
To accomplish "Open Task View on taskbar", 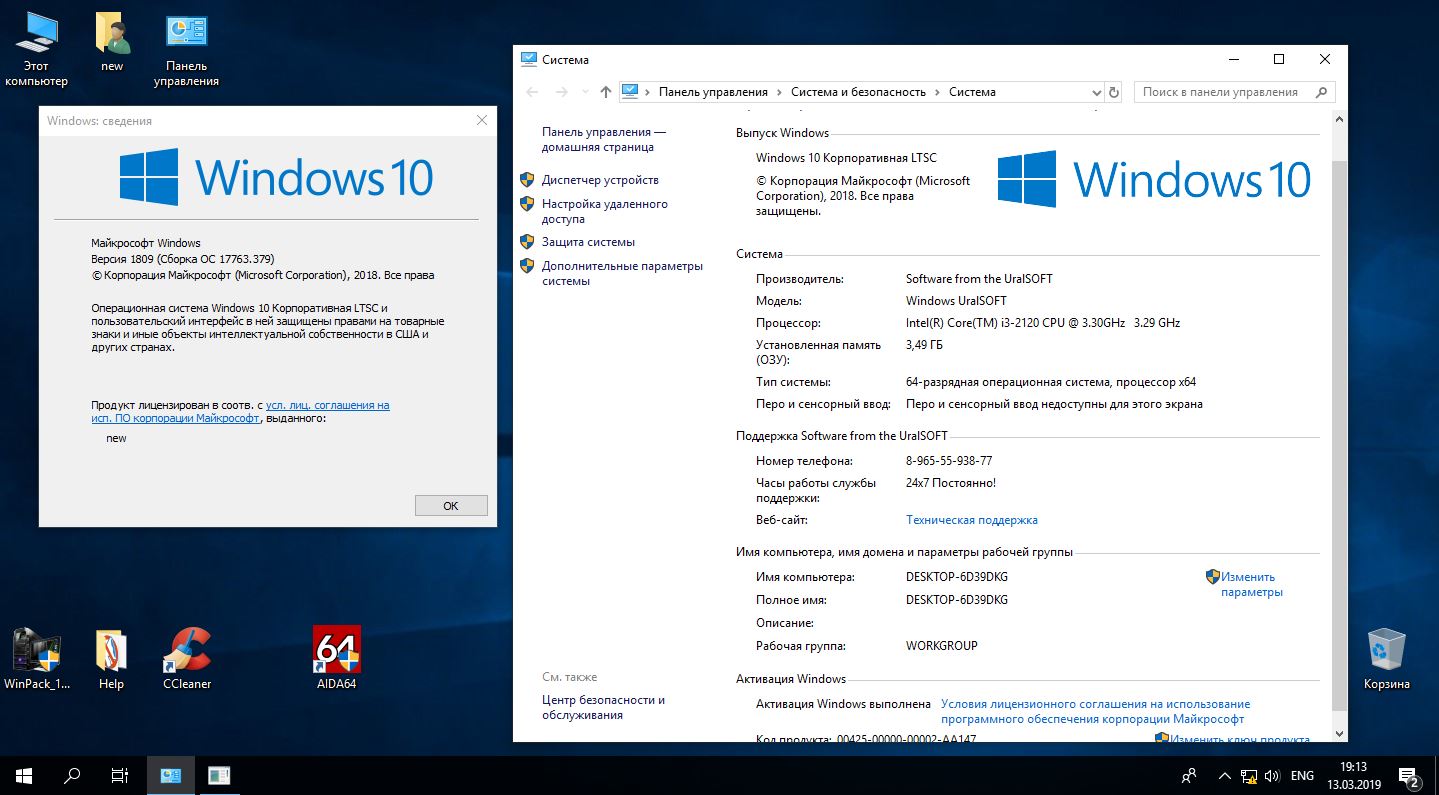I will pos(120,775).
